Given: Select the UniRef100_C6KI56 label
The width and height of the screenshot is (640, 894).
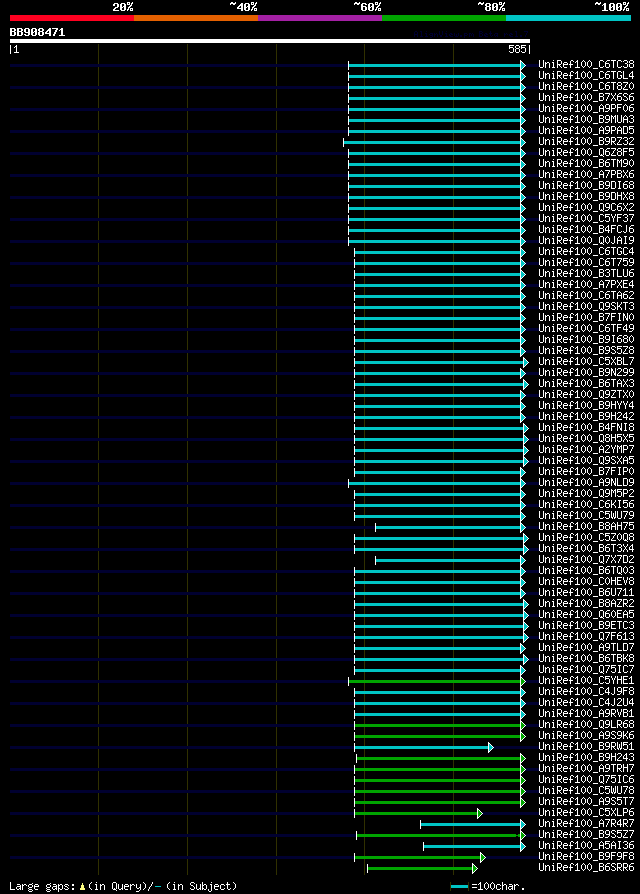Looking at the screenshot, I should [x=586, y=504].
